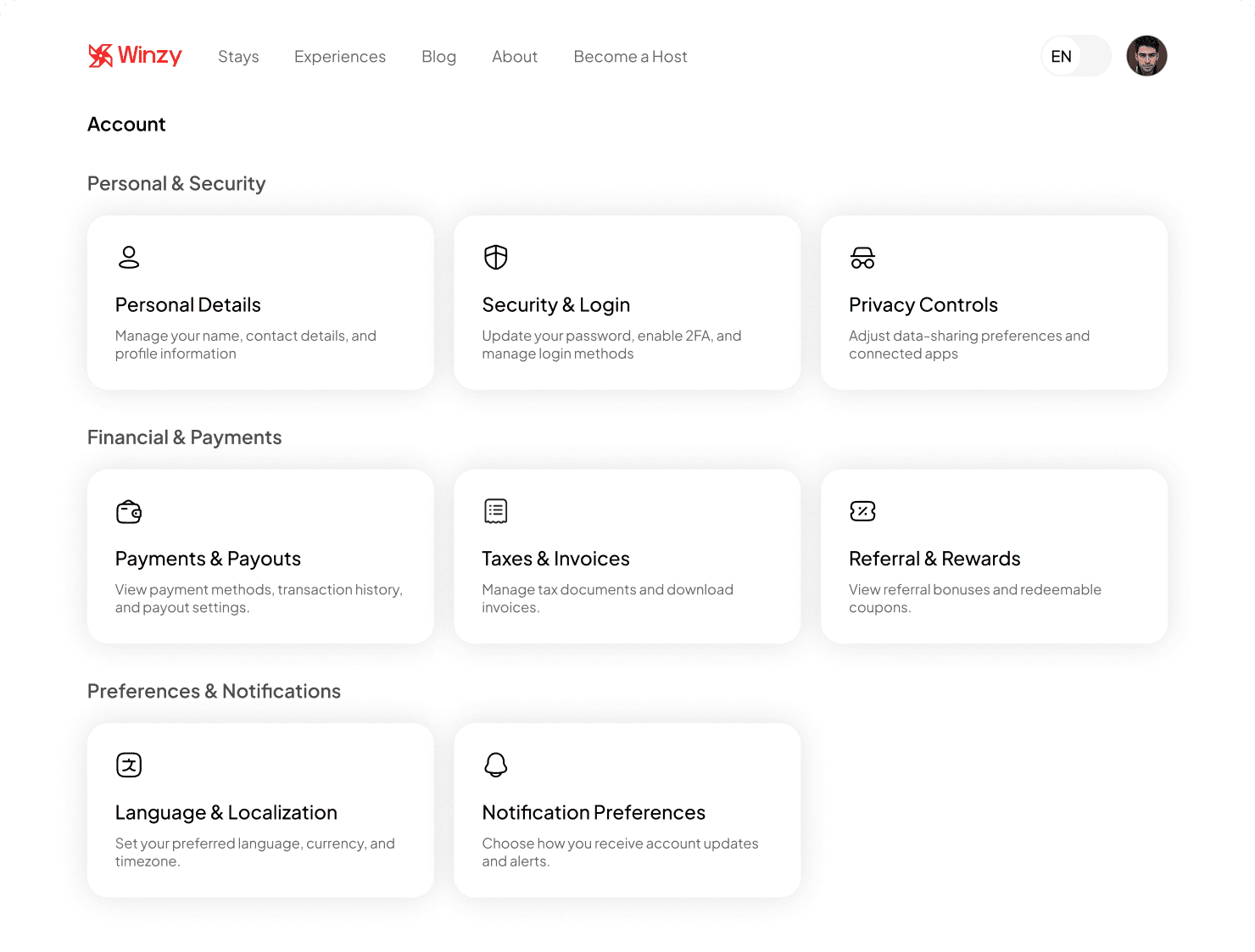
Task: Click the Winzy logo icon
Action: click(101, 56)
